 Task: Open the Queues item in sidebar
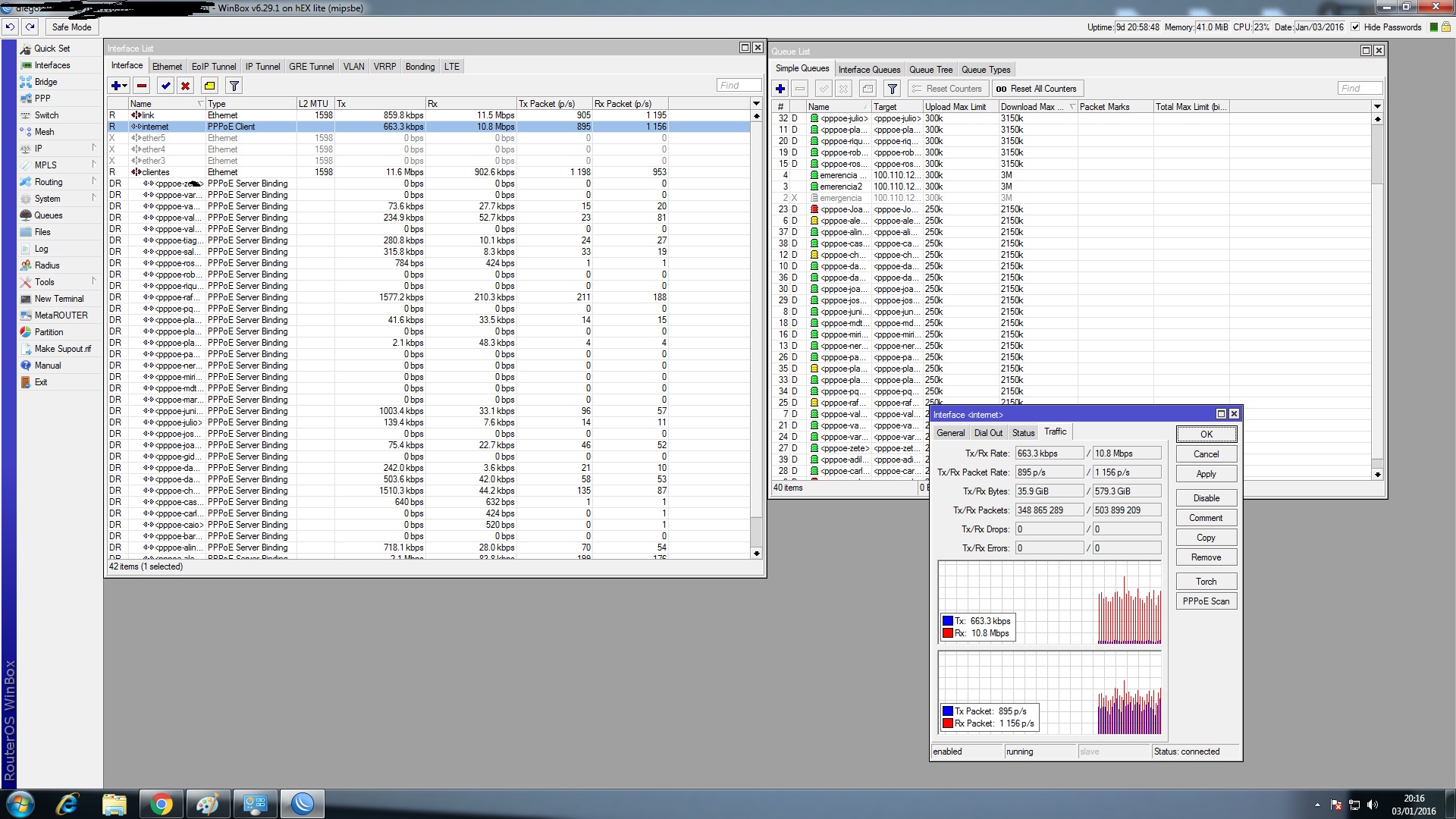(48, 215)
